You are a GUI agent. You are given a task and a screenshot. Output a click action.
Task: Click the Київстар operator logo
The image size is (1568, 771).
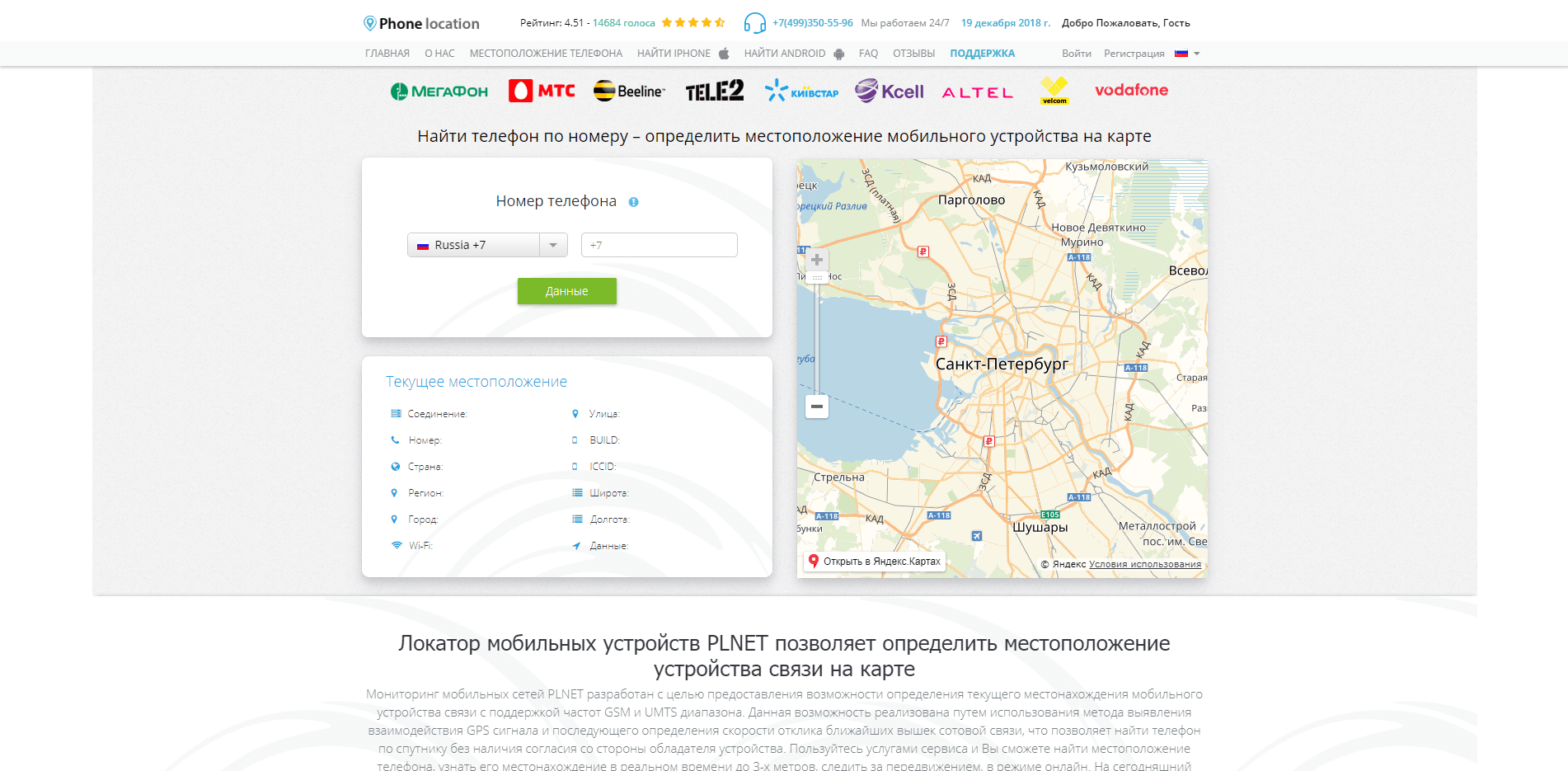point(801,91)
